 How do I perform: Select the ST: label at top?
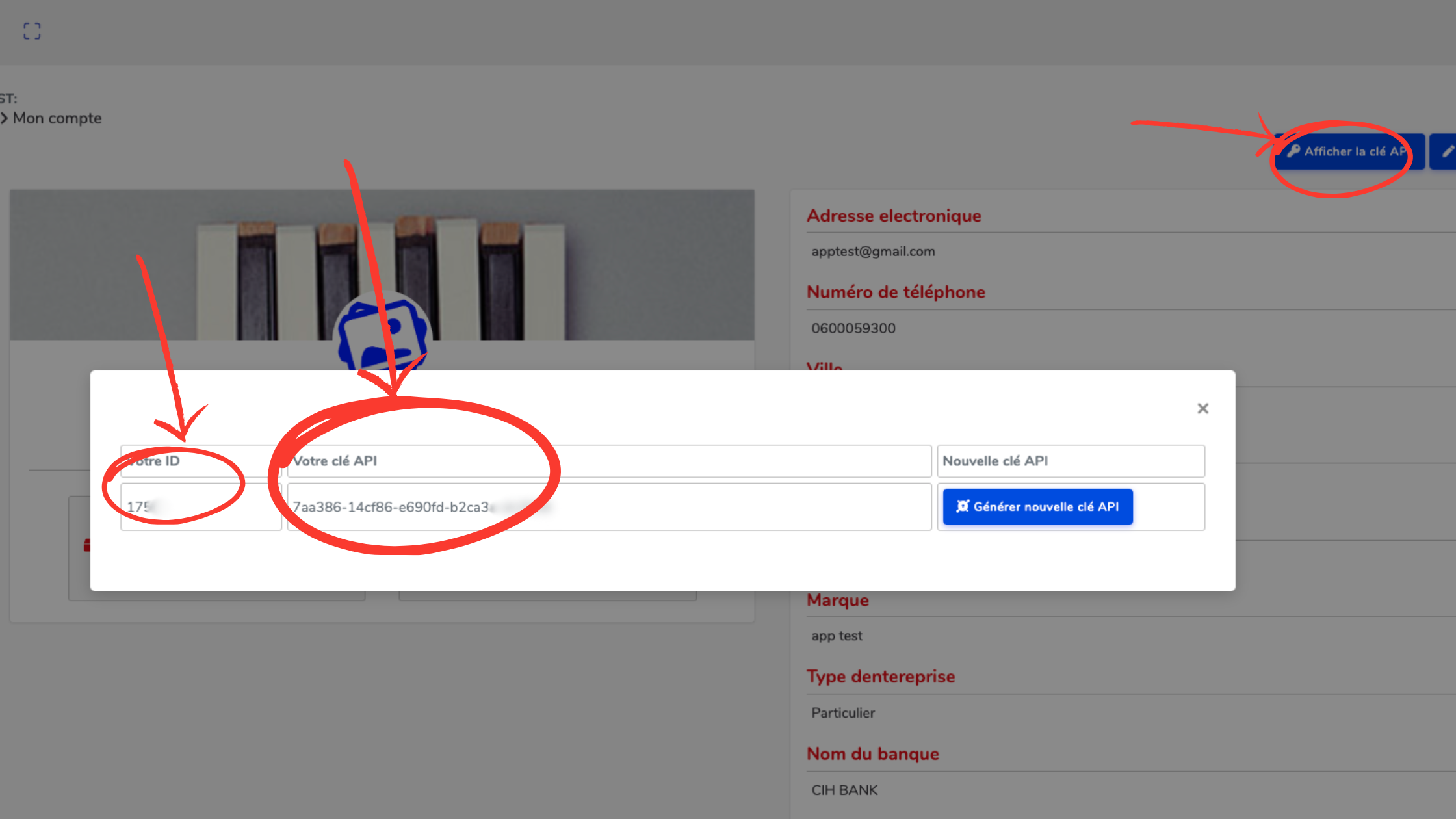point(8,97)
